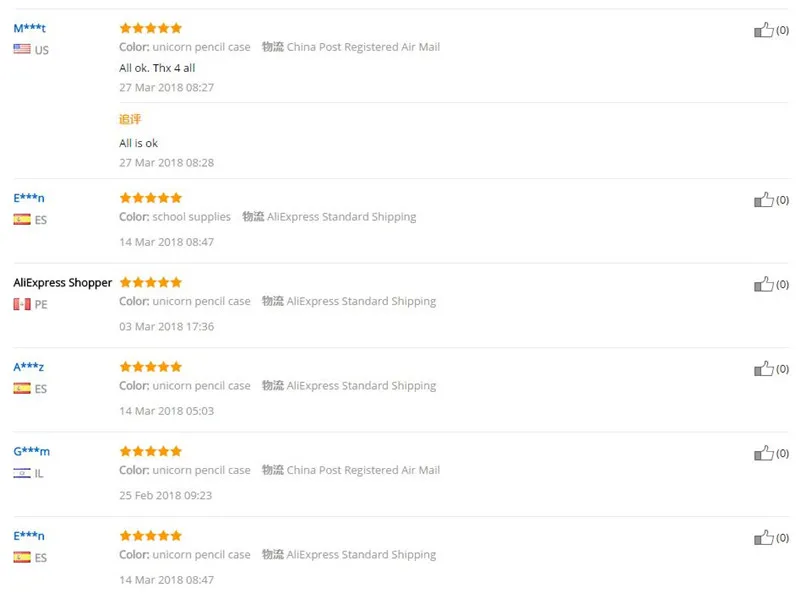The image size is (800, 598).
Task: Open first E***n reviewer profile
Action: click(x=29, y=198)
